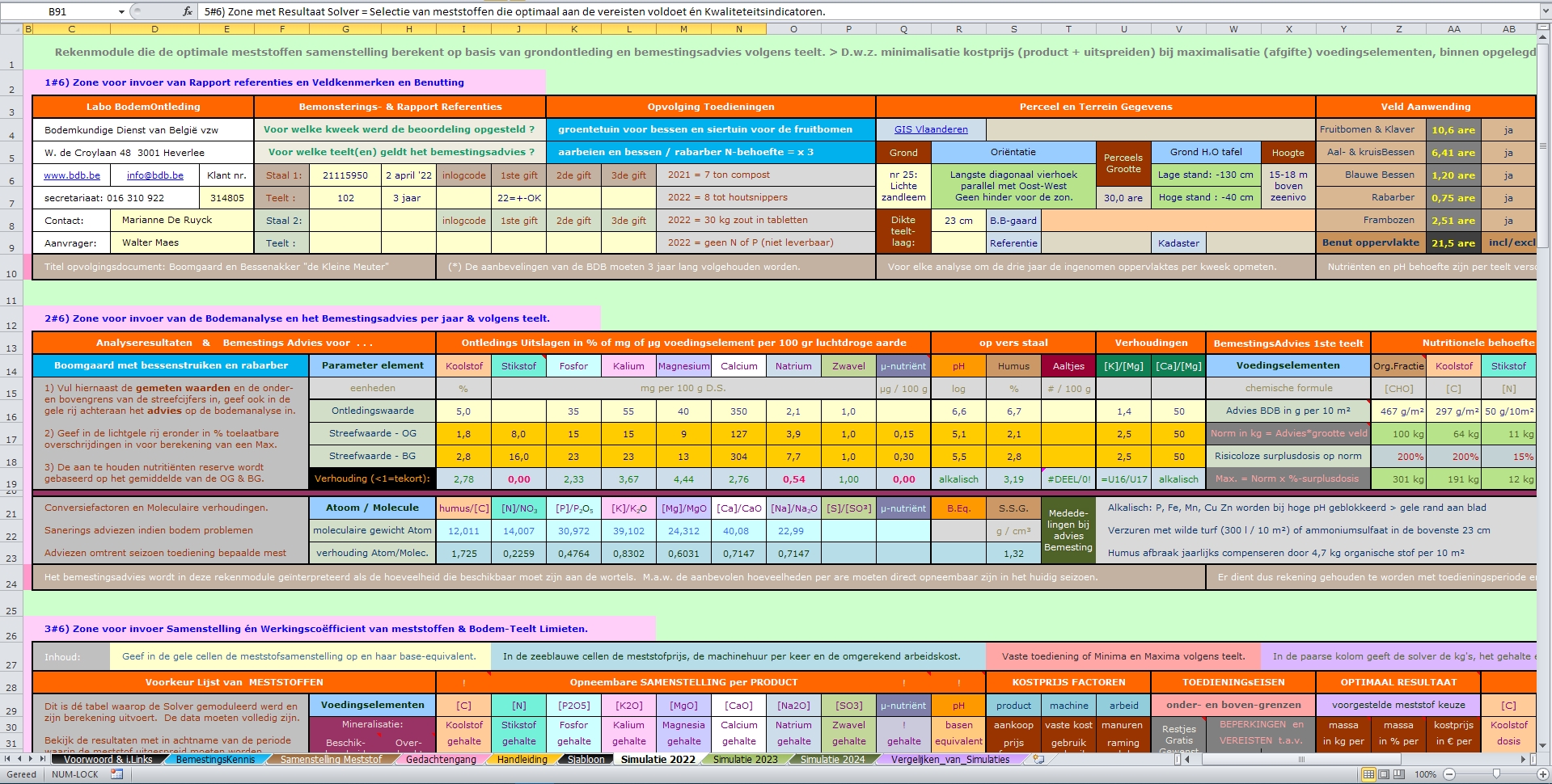
Task: Click the Insert Function fx icon
Action: [188, 11]
